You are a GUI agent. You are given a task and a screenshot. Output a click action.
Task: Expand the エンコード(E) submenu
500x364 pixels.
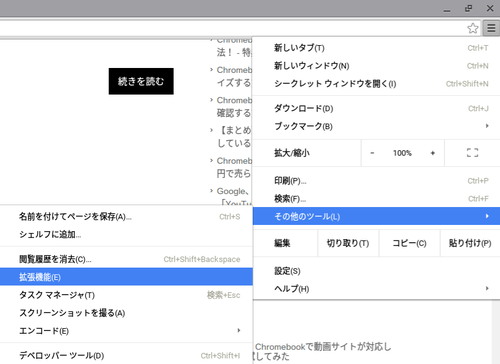(126, 331)
